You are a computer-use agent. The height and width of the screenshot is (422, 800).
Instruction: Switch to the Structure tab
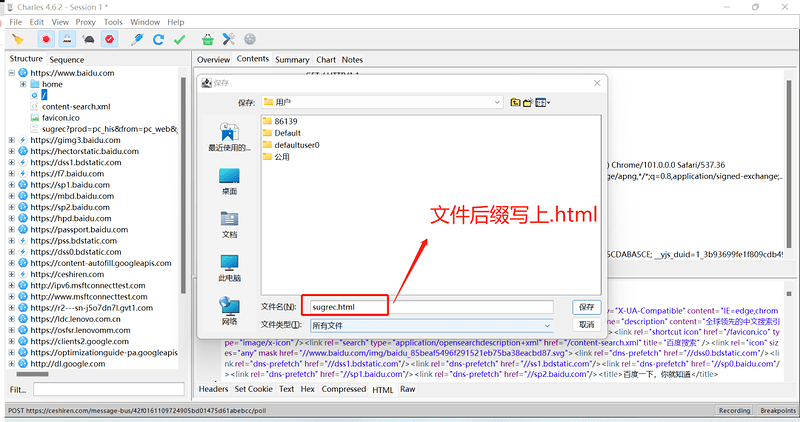coord(26,59)
